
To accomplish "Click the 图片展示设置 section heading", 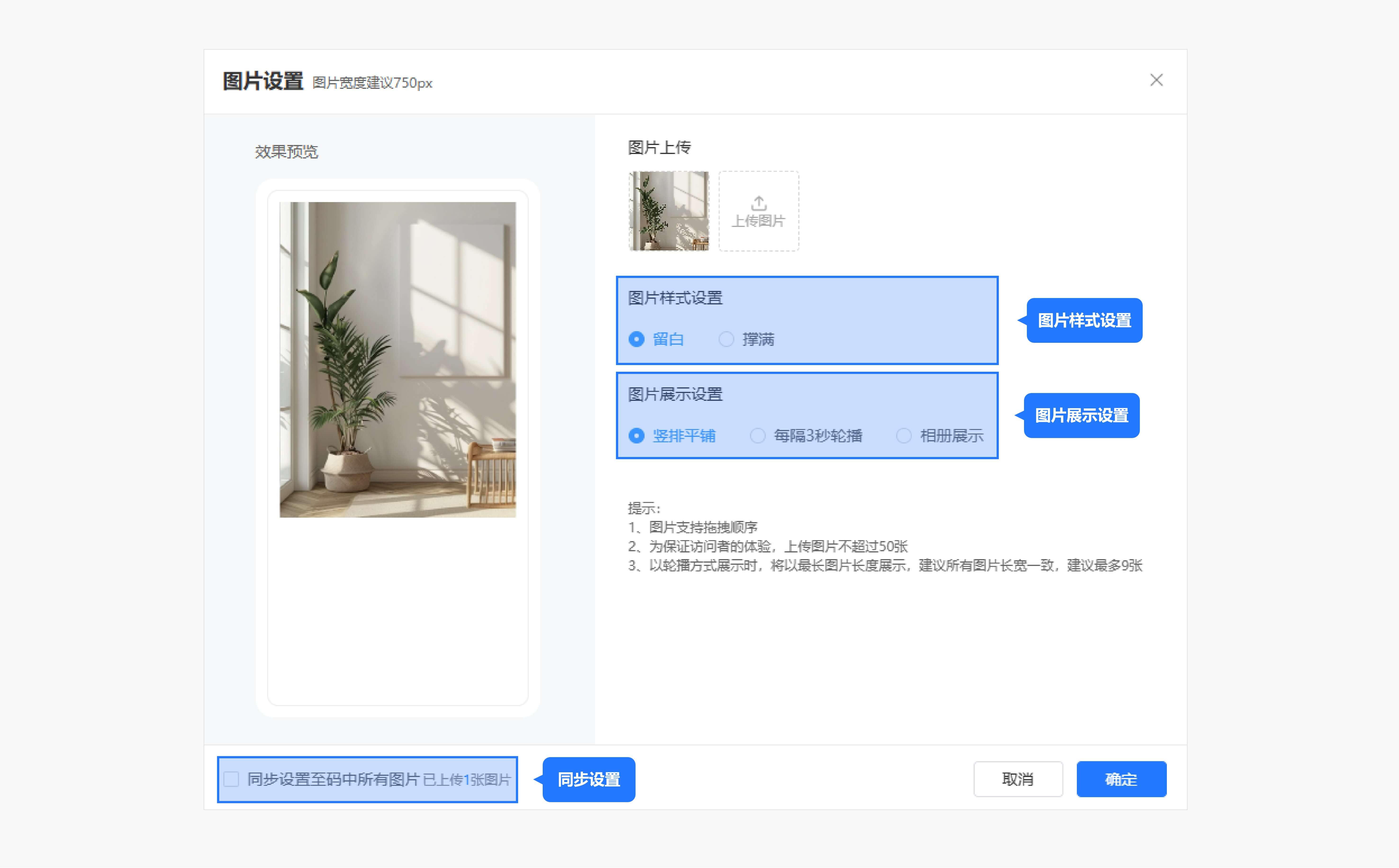I will pos(675,394).
